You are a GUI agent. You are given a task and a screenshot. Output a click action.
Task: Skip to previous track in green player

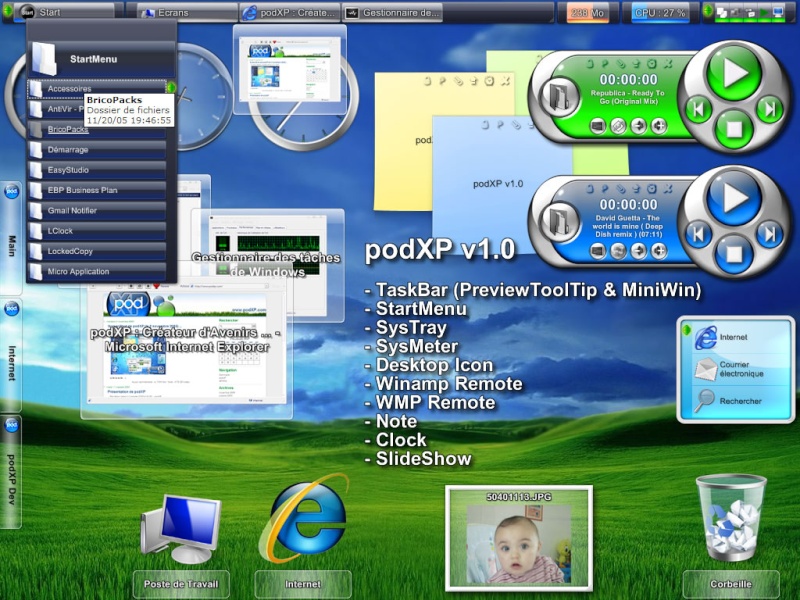697,109
